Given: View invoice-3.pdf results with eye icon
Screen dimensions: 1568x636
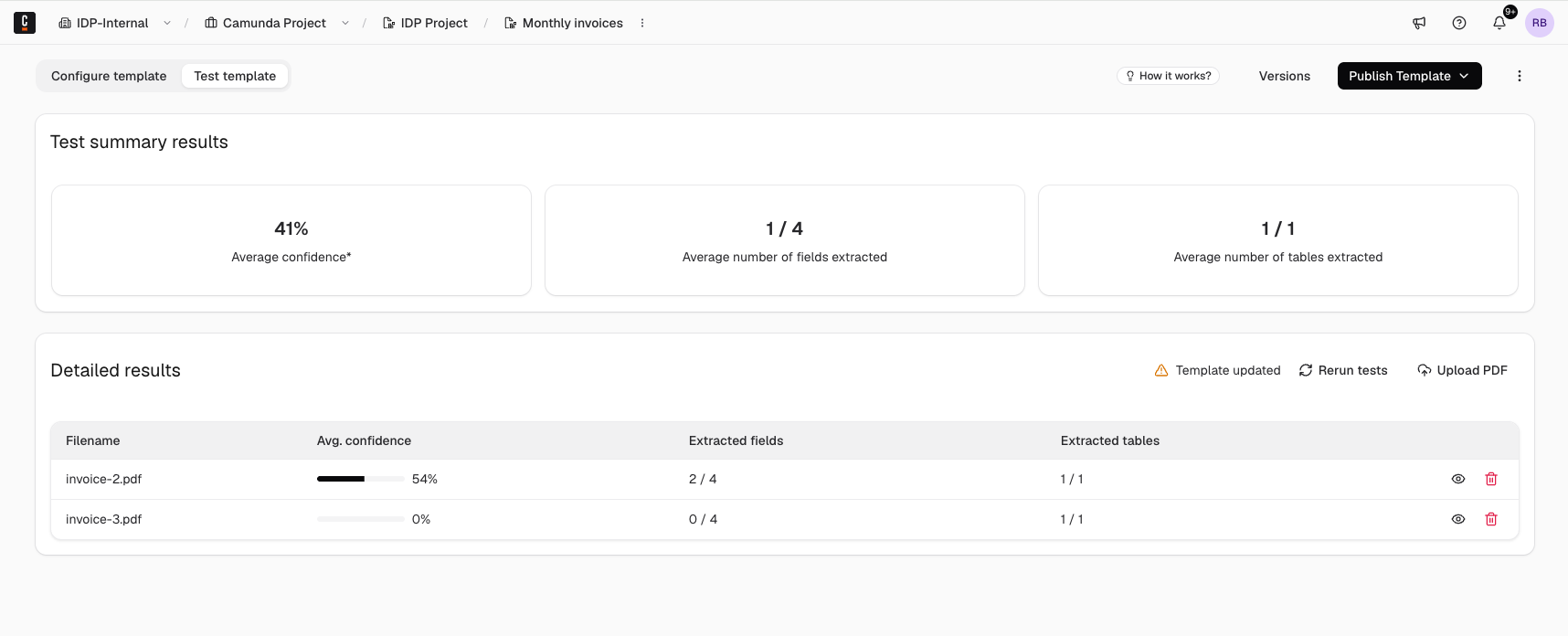Looking at the screenshot, I should click(x=1458, y=519).
